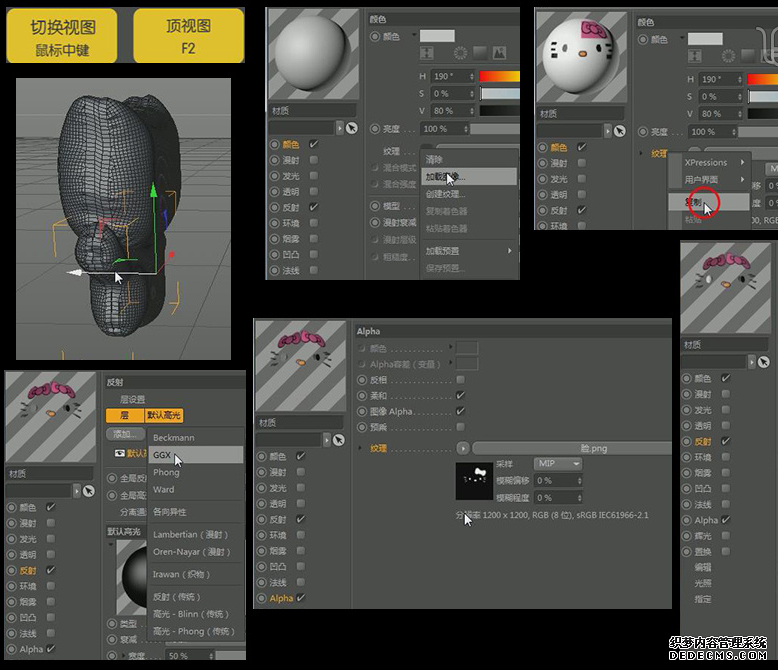Click the material picker arrow icon in the 反射 panel
Image resolution: width=778 pixels, height=670 pixels.
coord(88,491)
